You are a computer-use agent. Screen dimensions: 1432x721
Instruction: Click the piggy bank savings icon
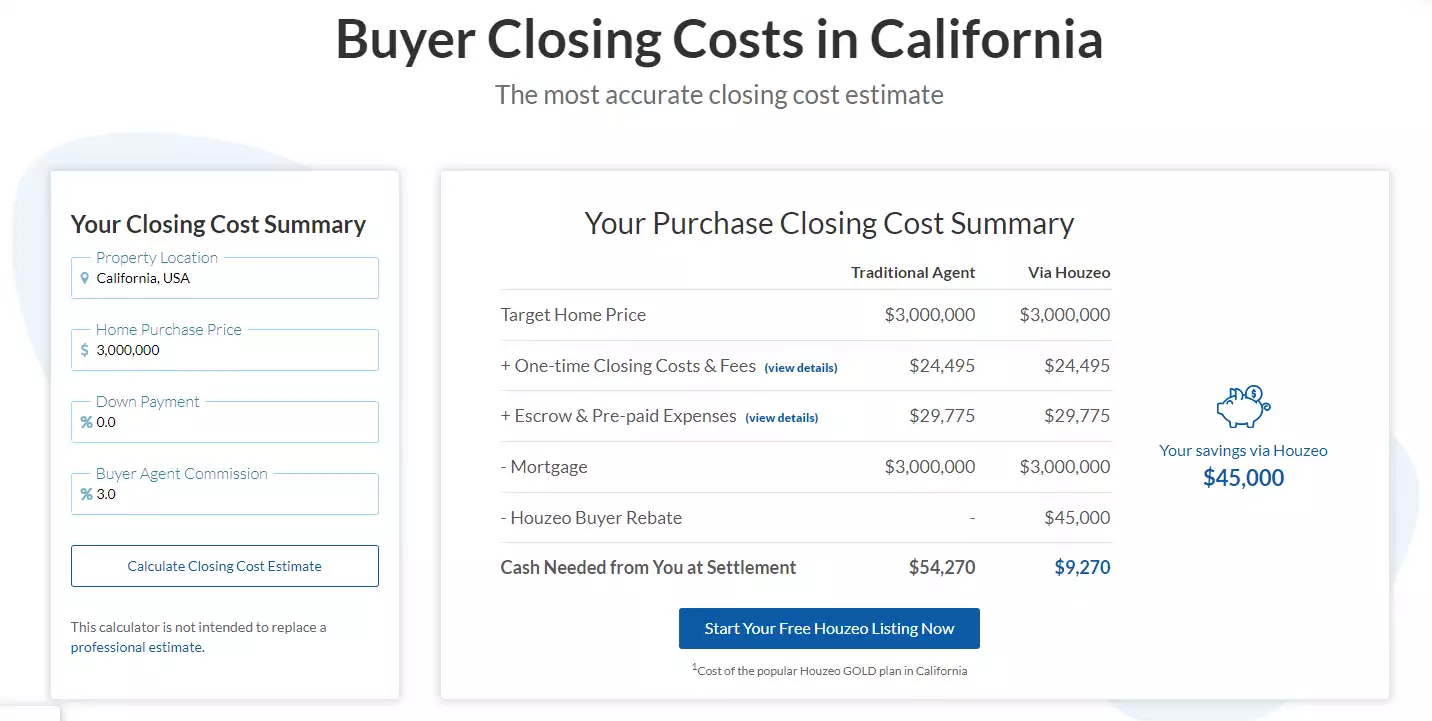(1243, 407)
